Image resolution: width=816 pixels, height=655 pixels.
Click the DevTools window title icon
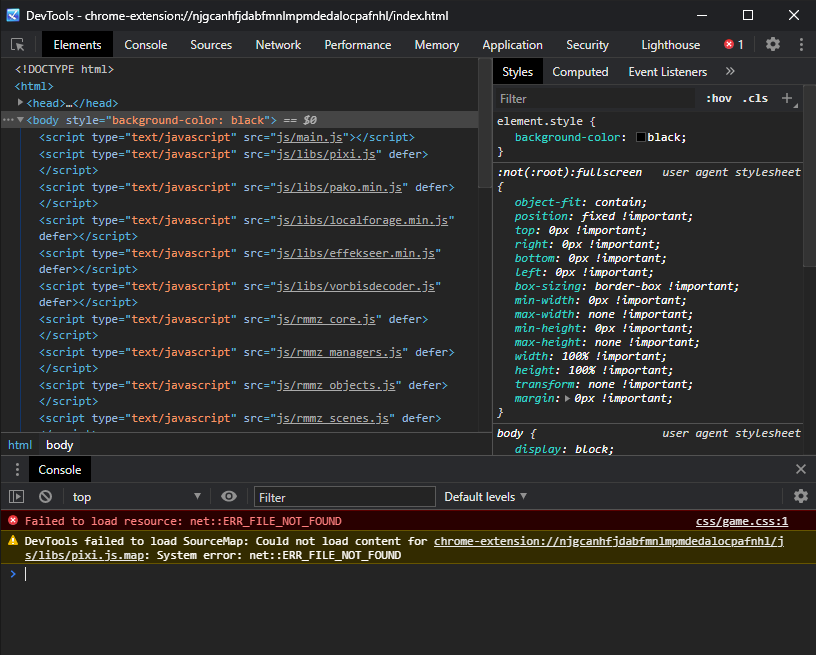(x=13, y=16)
